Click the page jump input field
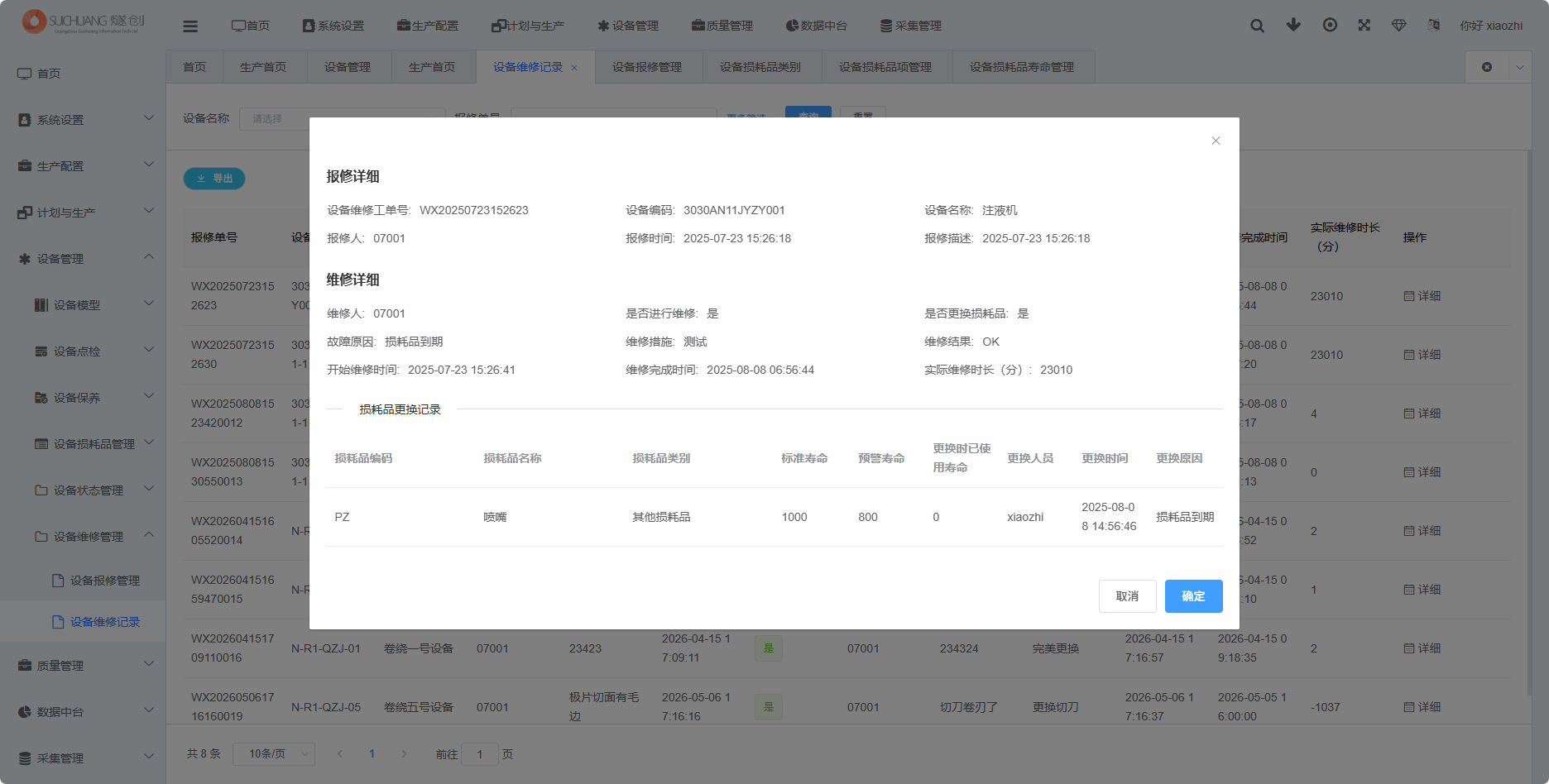Image resolution: width=1549 pixels, height=784 pixels. click(480, 754)
